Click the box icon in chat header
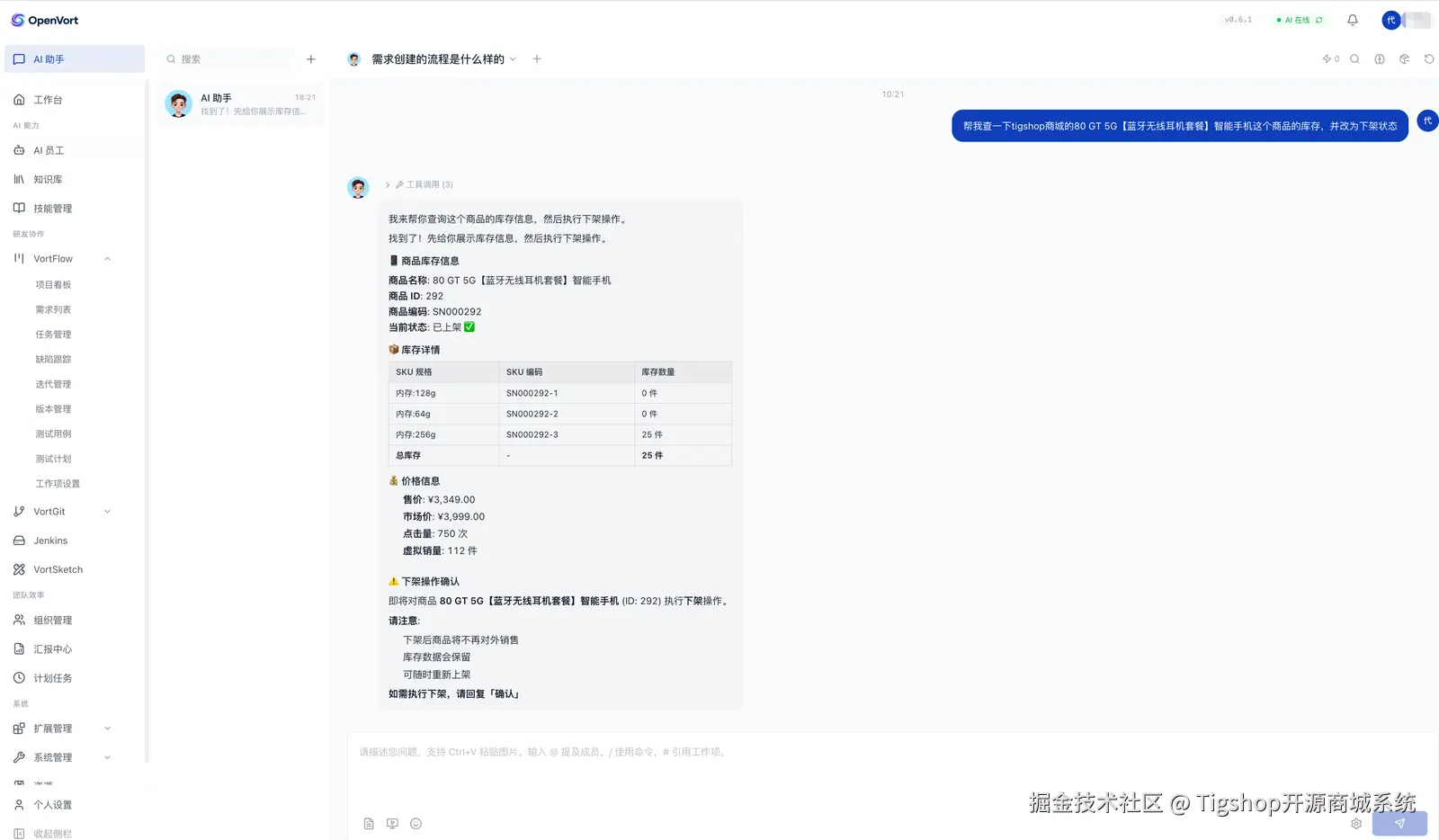The width and height of the screenshot is (1439, 840). click(1404, 59)
